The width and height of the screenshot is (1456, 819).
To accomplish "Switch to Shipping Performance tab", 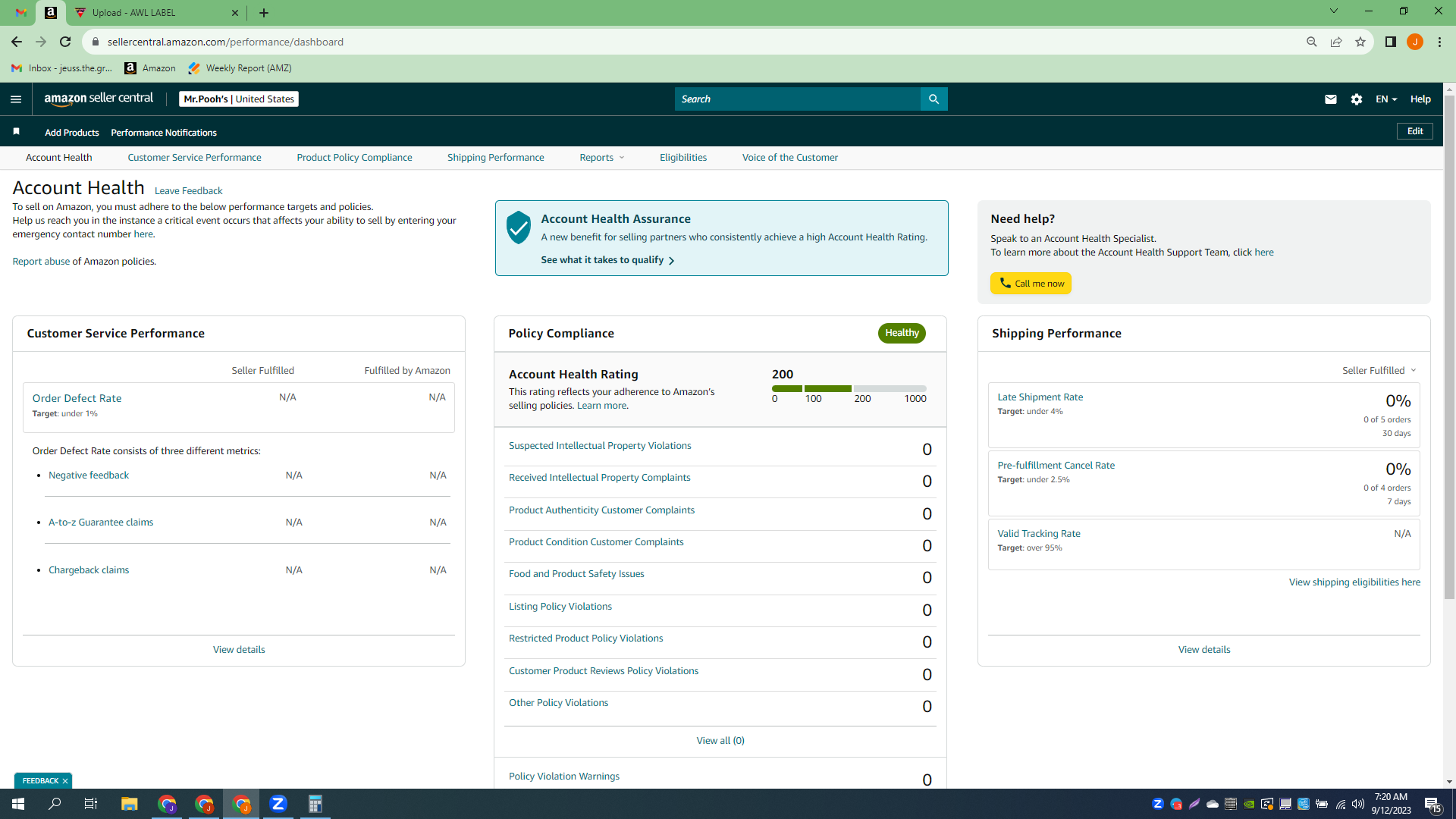I will click(496, 158).
